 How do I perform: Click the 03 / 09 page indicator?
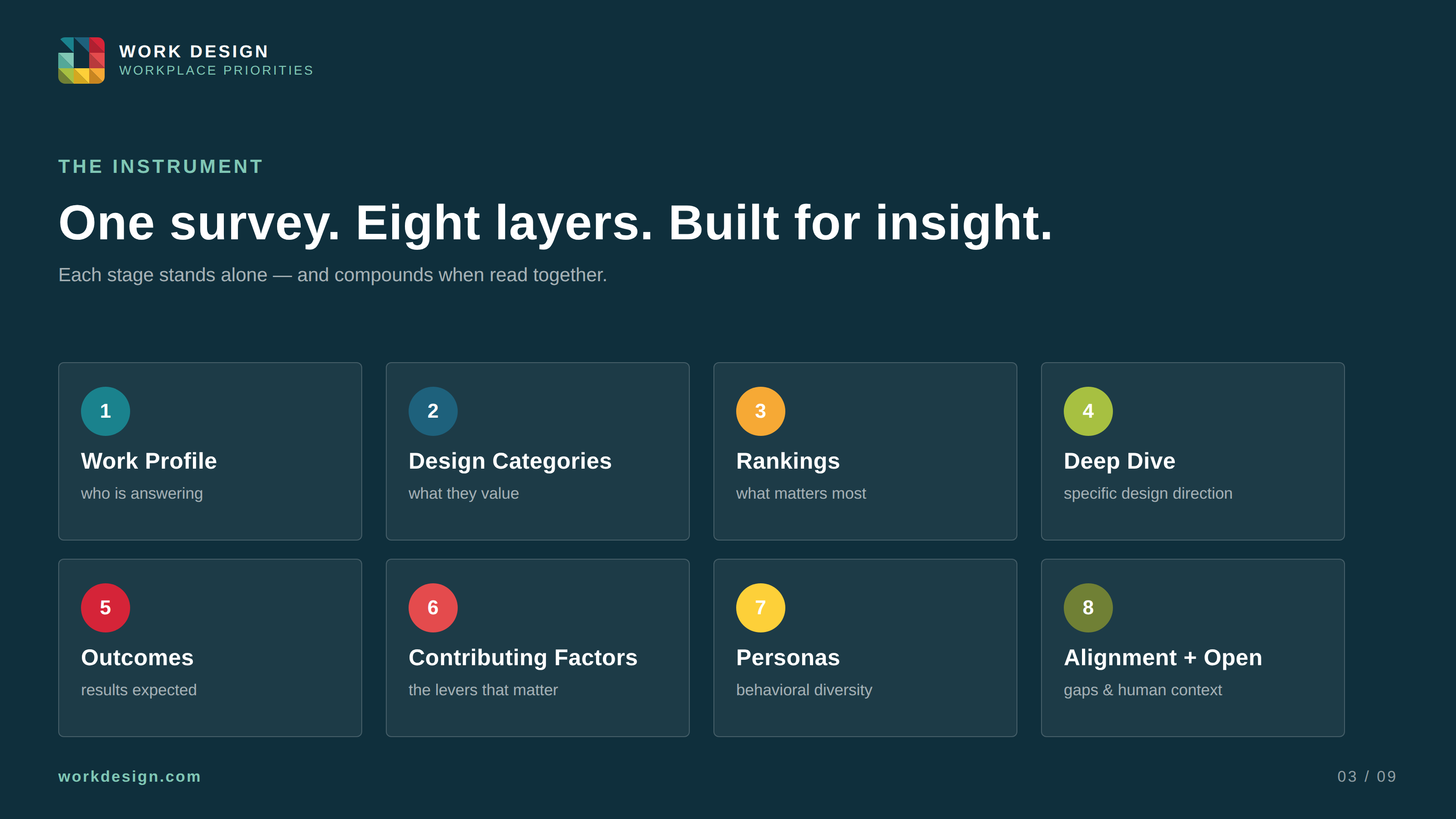point(1367,776)
